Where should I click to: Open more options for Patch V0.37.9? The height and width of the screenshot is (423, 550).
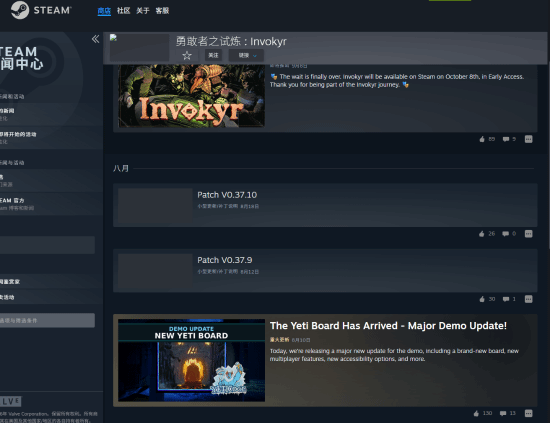point(529,299)
